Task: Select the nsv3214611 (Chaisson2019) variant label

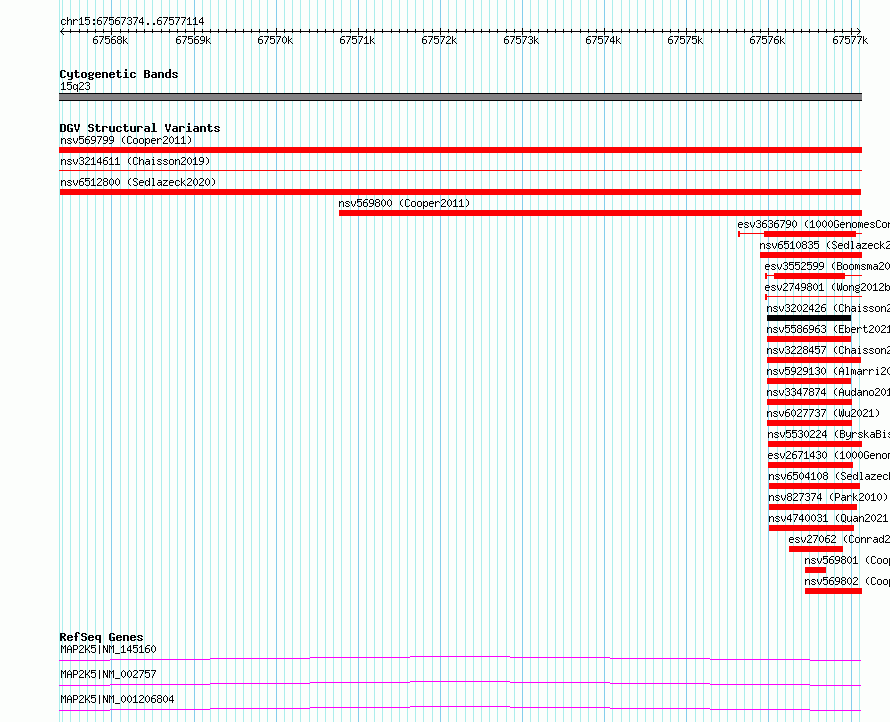Action: point(135,161)
